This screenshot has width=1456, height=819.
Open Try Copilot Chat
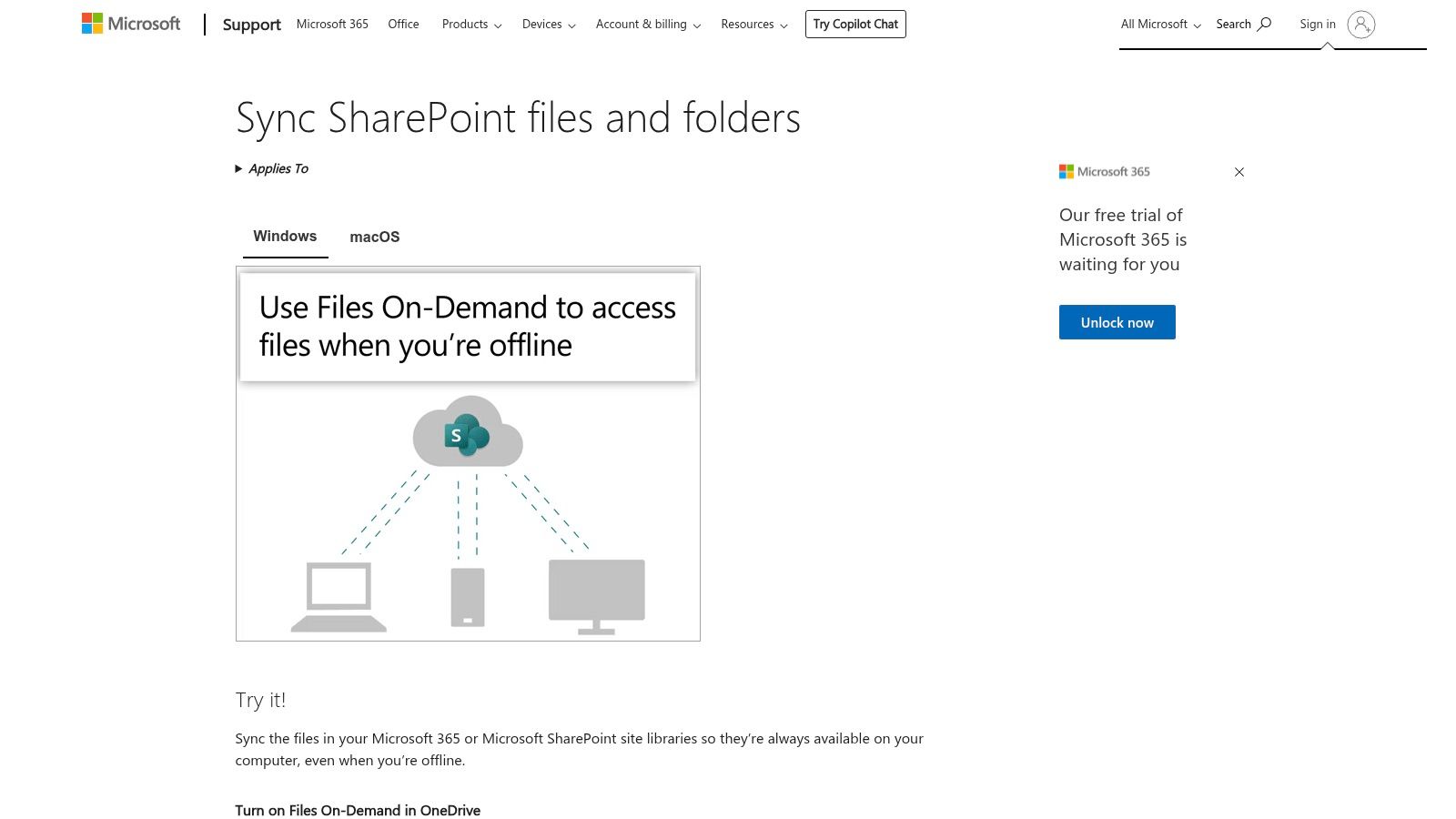pyautogui.click(x=854, y=24)
